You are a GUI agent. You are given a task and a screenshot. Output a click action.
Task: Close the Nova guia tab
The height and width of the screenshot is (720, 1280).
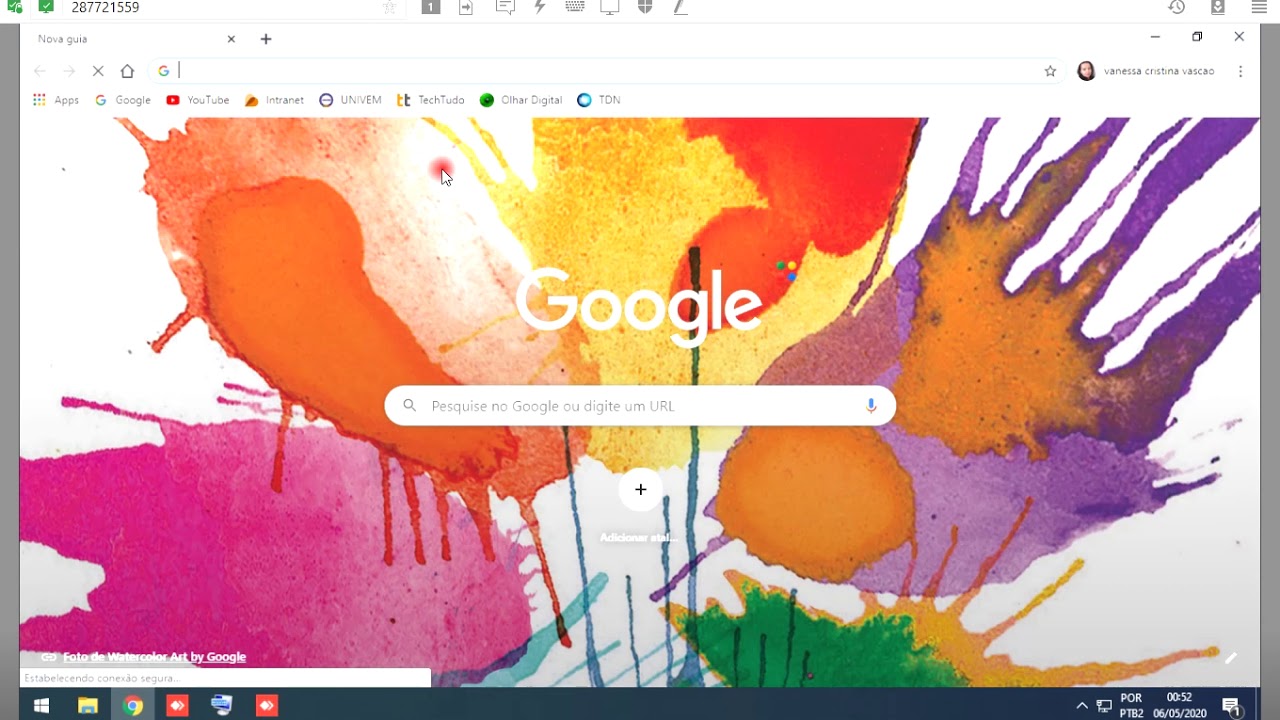(x=231, y=39)
